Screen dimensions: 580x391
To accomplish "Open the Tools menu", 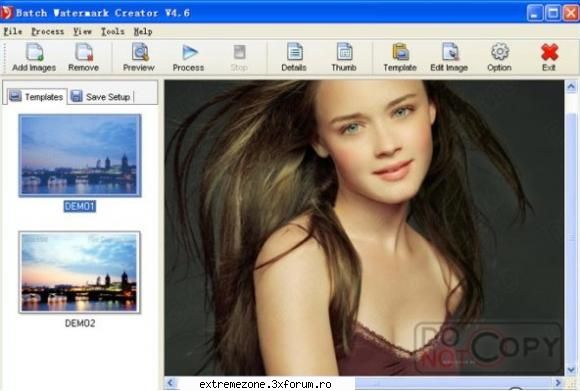I will point(112,32).
